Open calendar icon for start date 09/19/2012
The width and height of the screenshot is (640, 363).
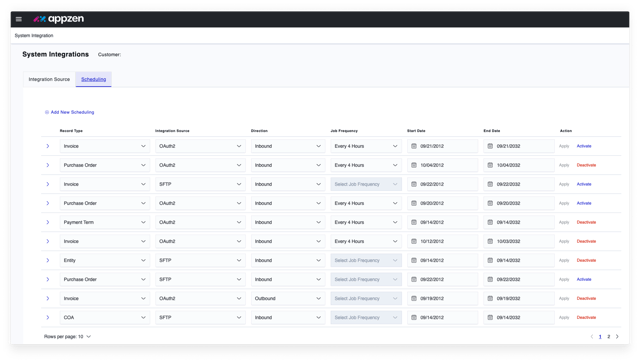point(413,298)
